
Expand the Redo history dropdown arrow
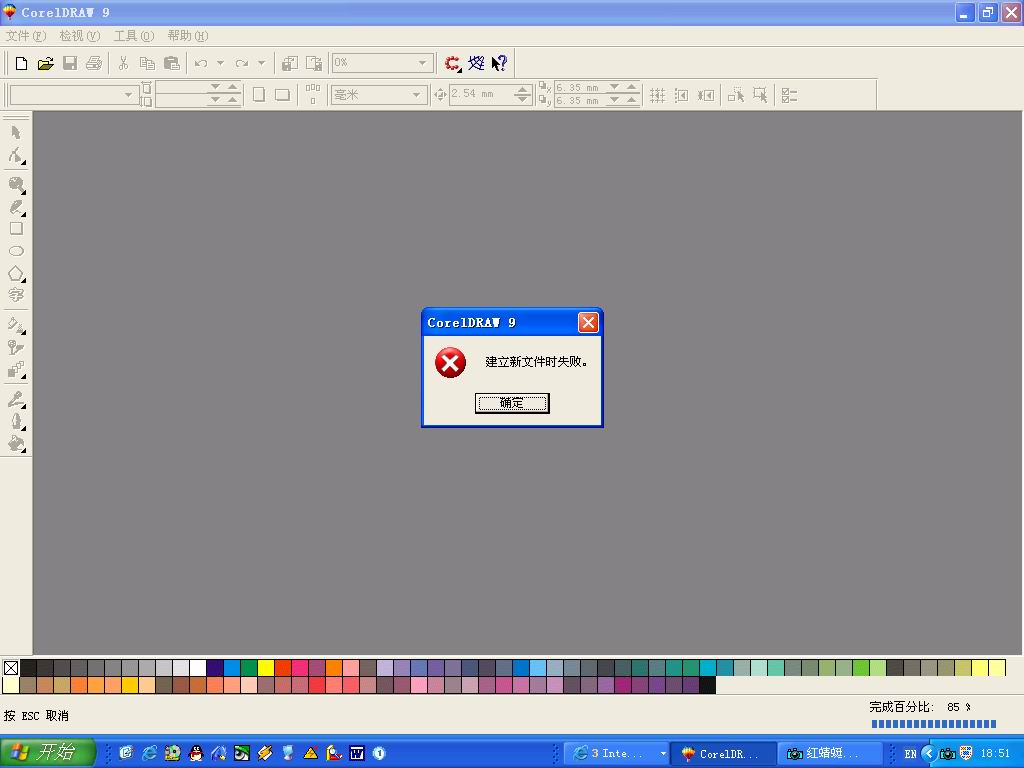[x=261, y=63]
